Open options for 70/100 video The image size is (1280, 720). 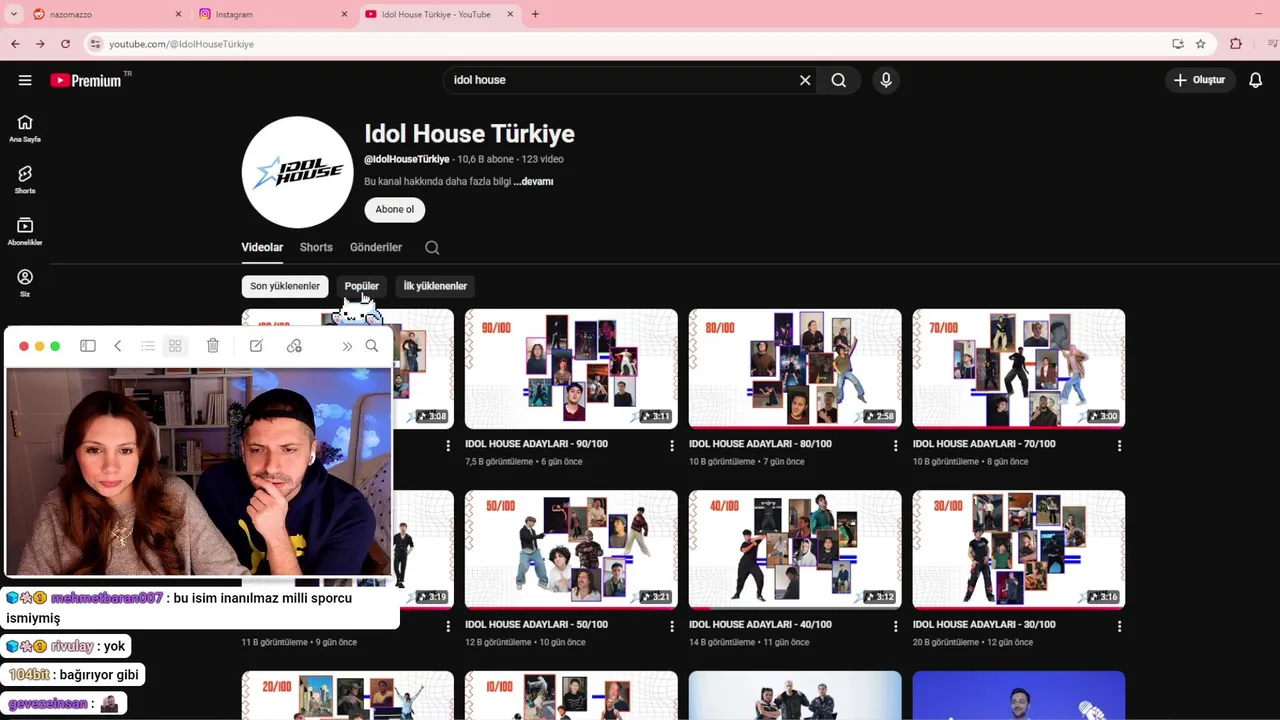click(1120, 446)
